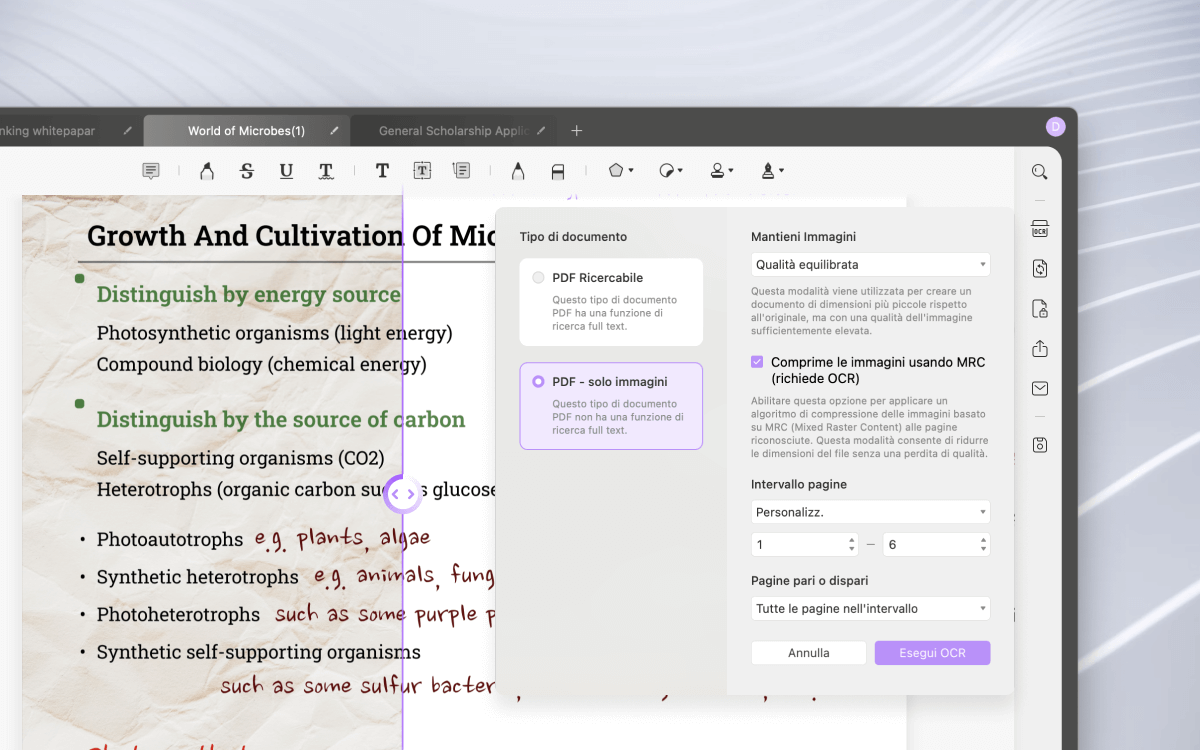
Task: Click heading 'Distinguish by energy source'
Action: (248, 295)
